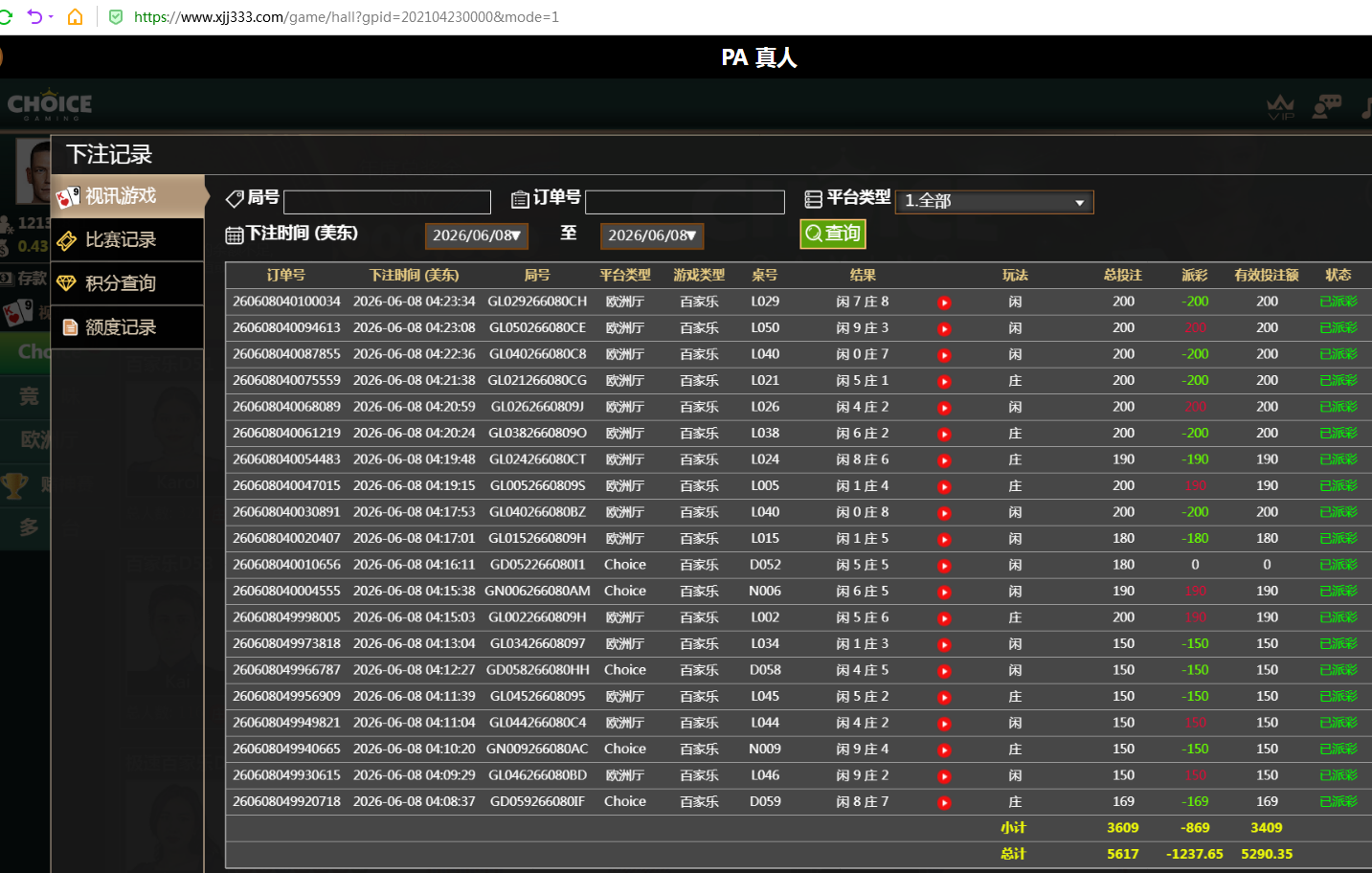Play video for order 260608040068089

point(944,408)
